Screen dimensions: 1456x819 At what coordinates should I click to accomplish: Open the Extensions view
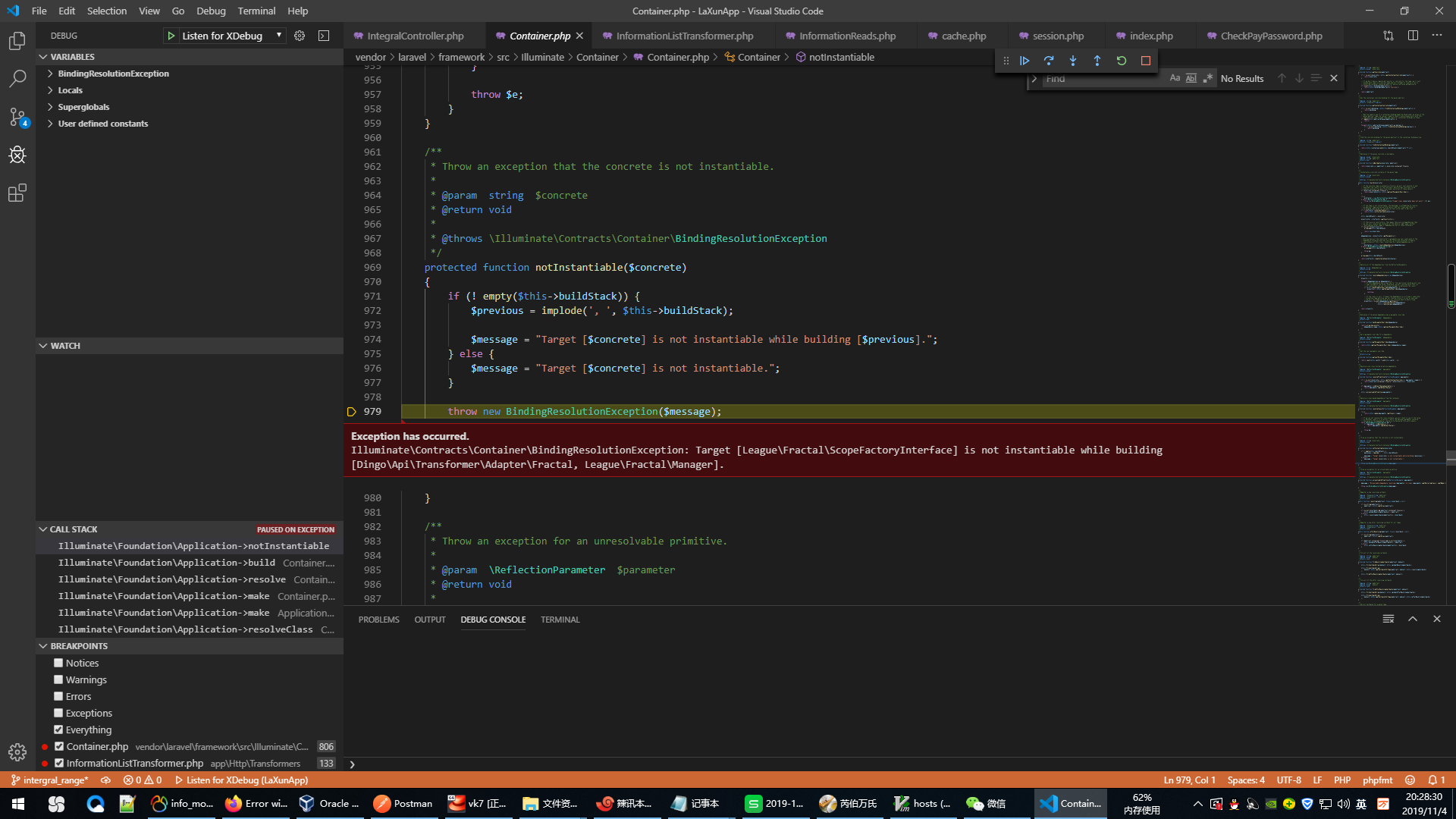(x=17, y=193)
